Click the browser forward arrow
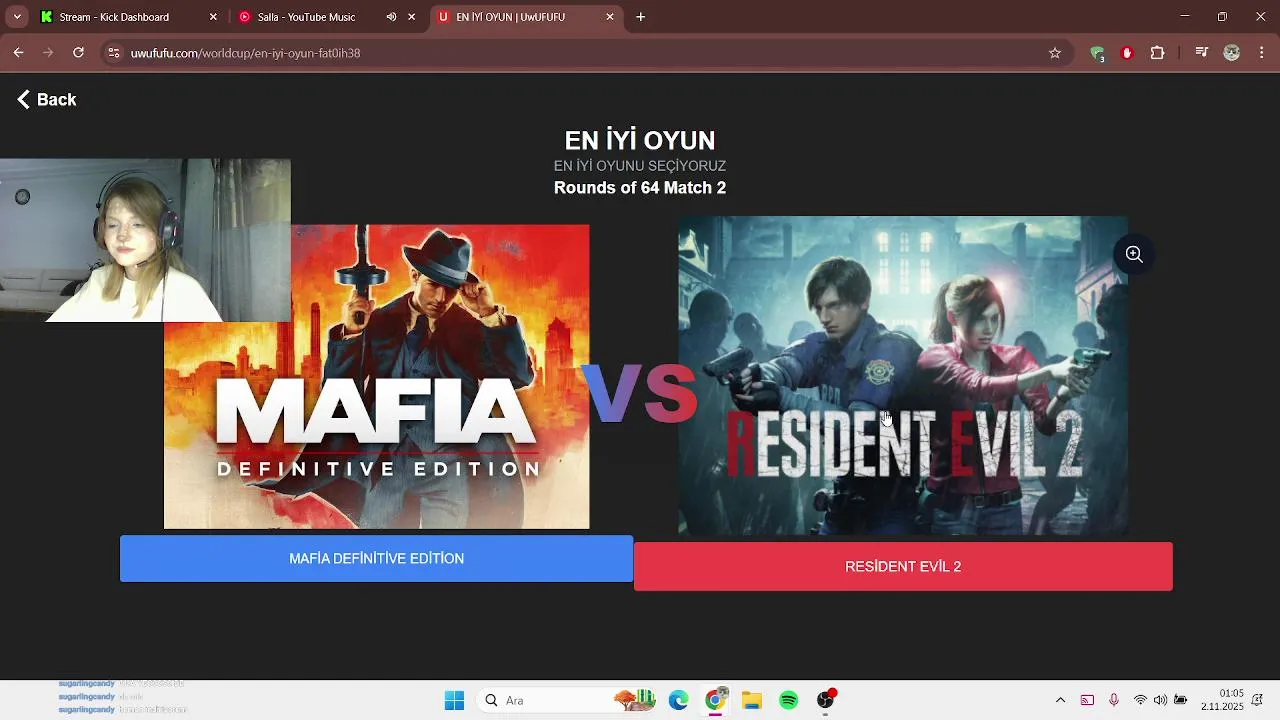 (48, 53)
